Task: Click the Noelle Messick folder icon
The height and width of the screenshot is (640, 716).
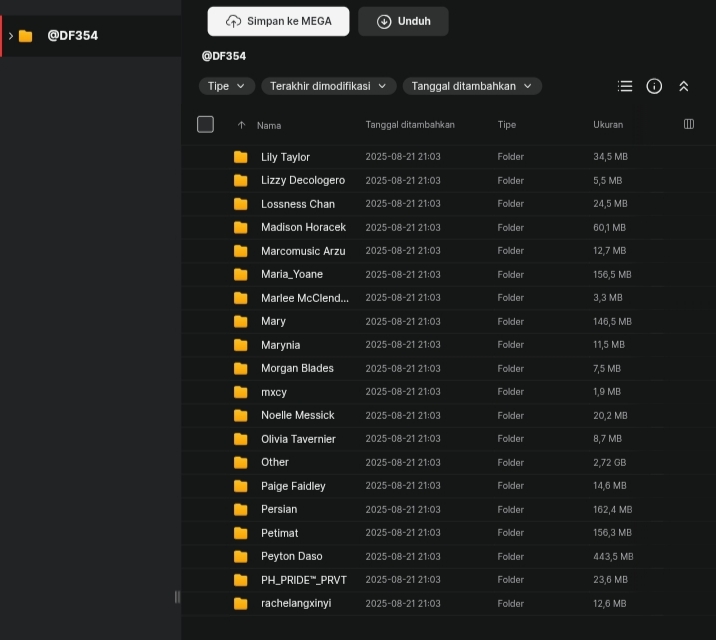Action: 241,415
